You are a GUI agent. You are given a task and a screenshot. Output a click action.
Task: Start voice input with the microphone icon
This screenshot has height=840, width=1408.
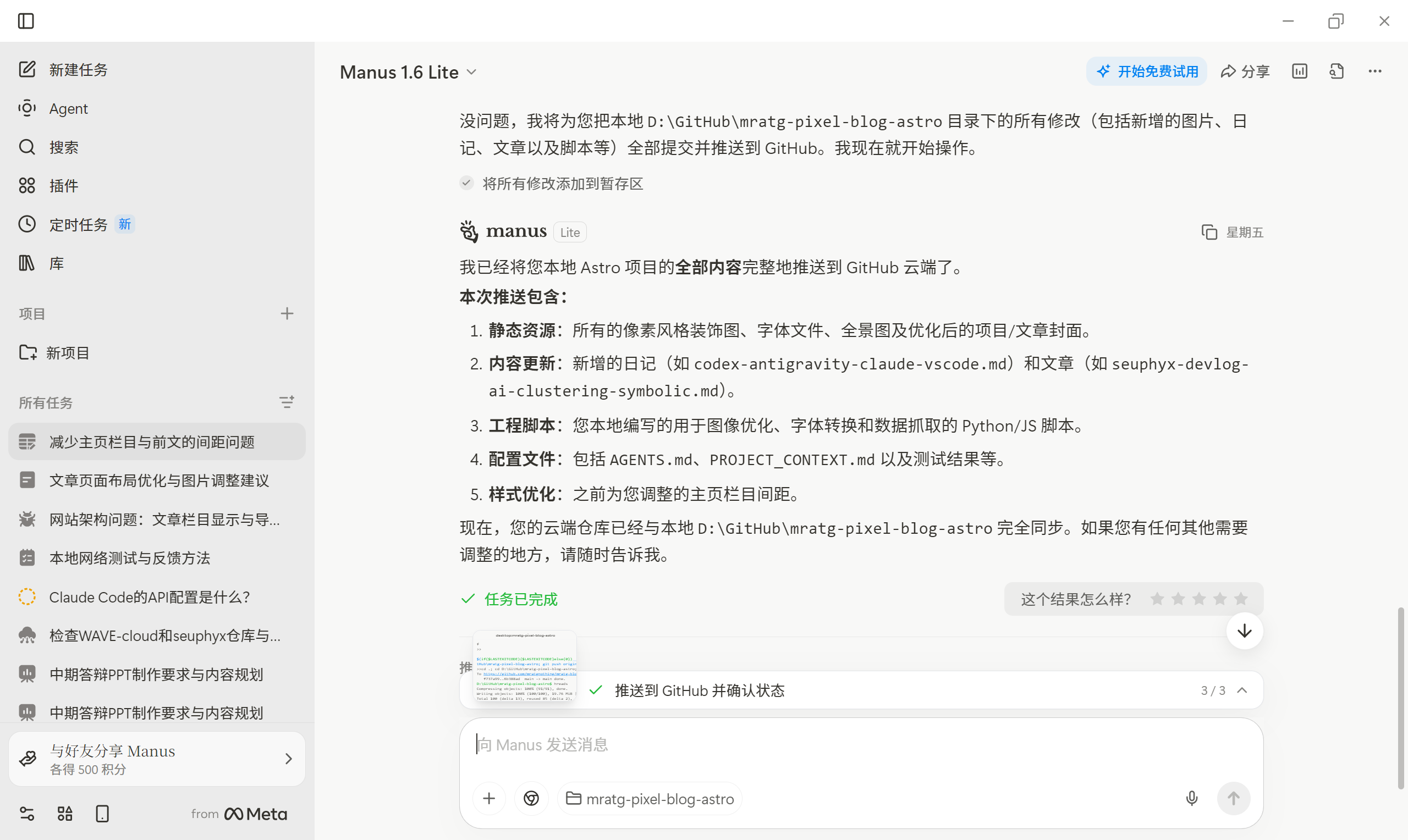1191,799
